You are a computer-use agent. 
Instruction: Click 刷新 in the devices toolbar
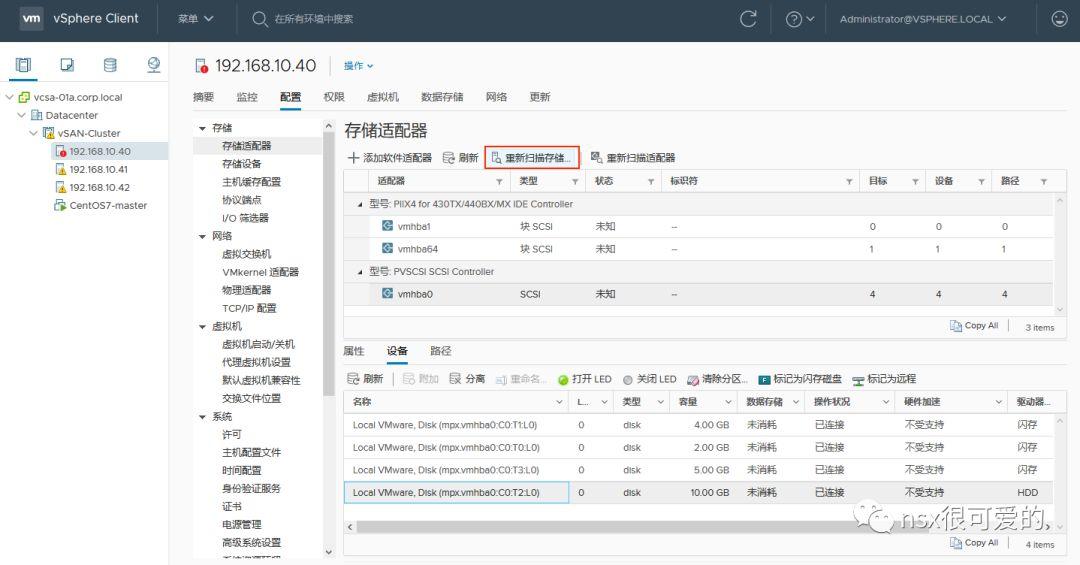365,379
